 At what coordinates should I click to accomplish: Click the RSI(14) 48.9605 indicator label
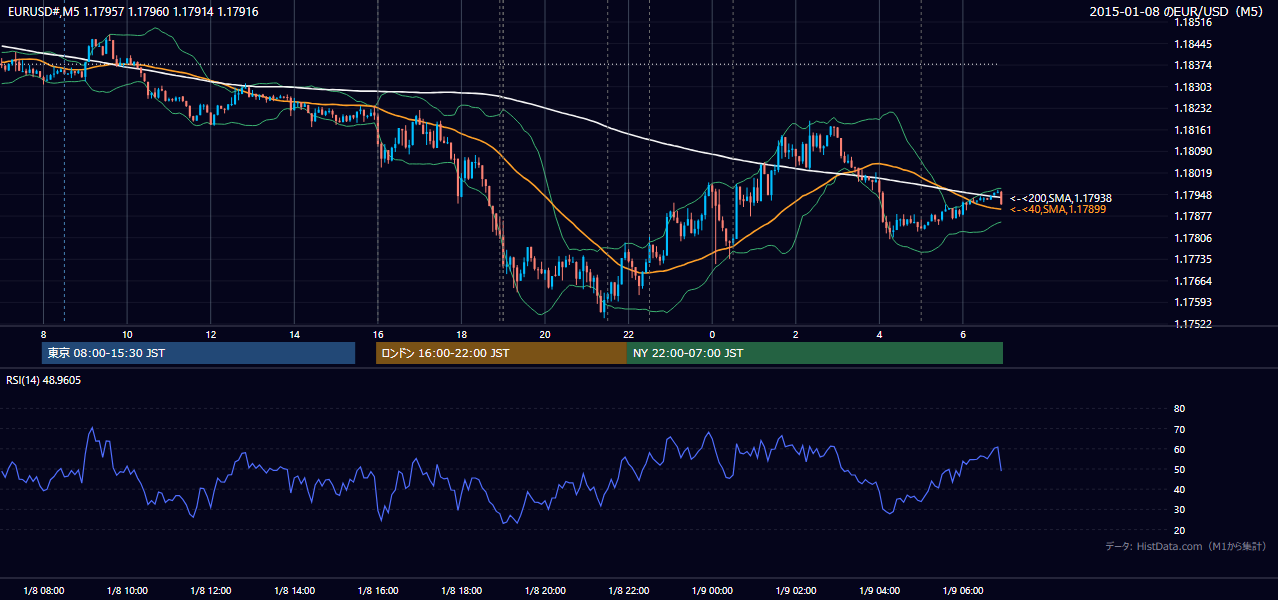click(x=43, y=380)
